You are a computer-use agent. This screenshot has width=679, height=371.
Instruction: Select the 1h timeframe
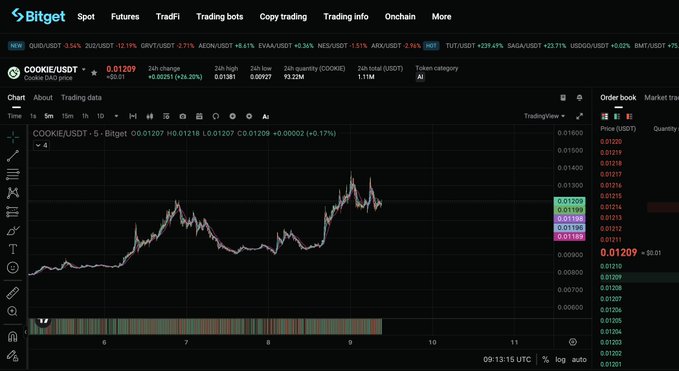coord(85,116)
